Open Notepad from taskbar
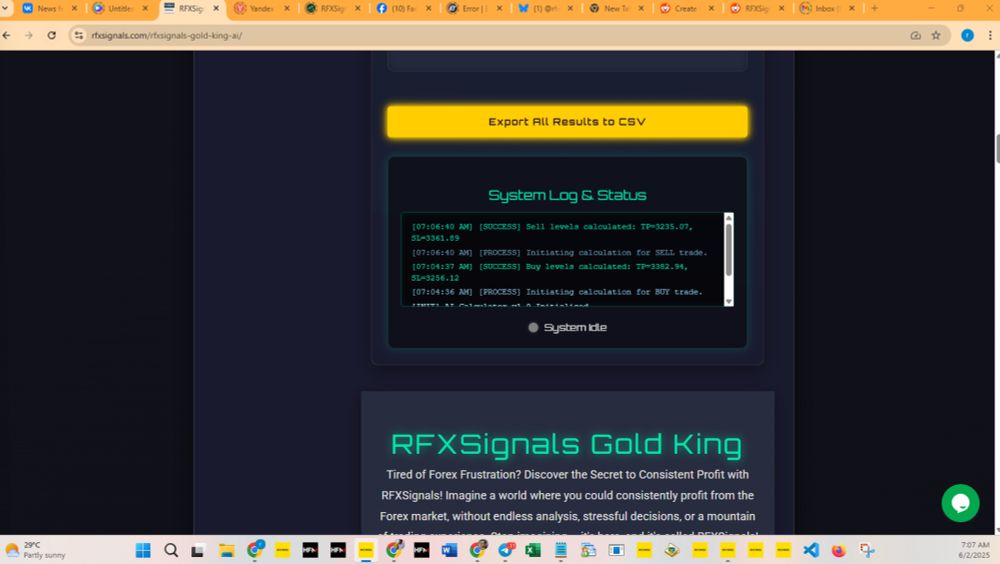This screenshot has height=564, width=1000. [x=561, y=550]
